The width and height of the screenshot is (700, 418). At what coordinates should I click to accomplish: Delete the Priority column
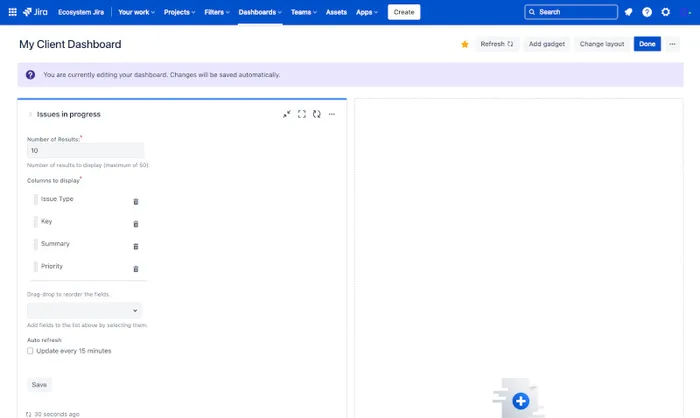click(136, 269)
